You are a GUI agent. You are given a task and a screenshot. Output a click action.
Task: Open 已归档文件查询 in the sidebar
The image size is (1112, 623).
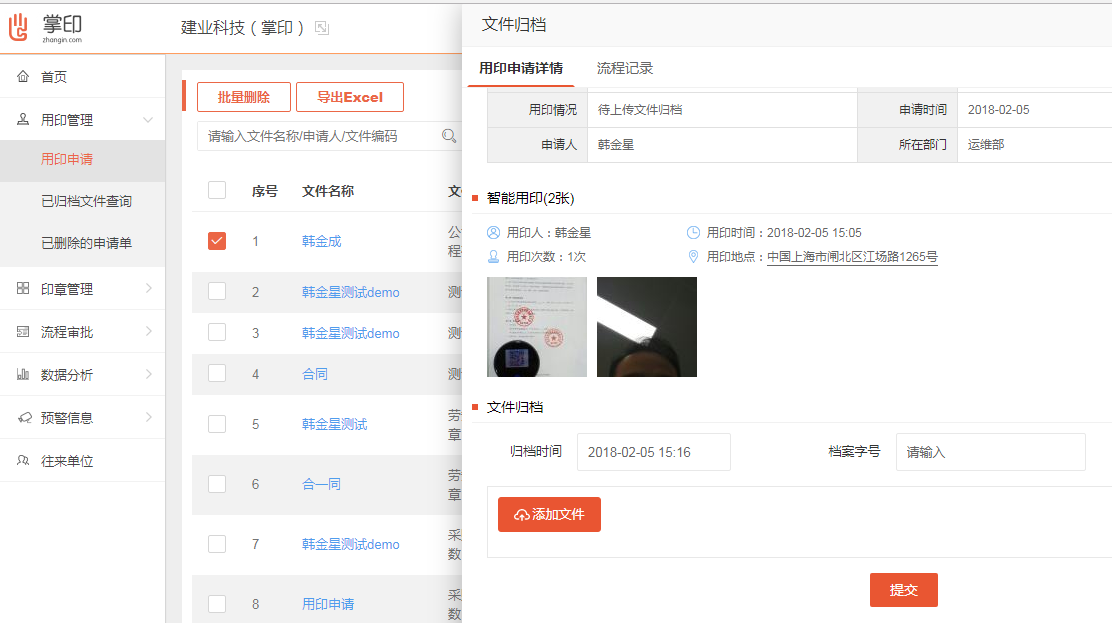tap(86, 201)
